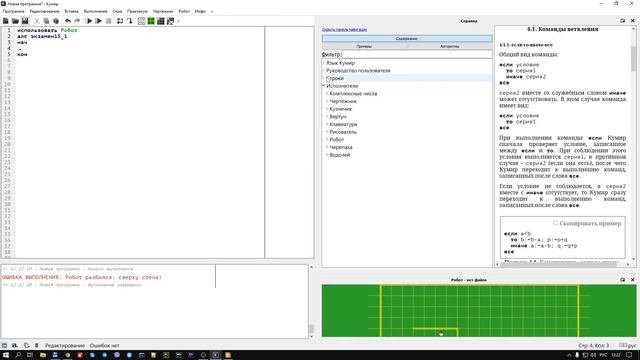Open the dark grid Robot control icon
This screenshot has height=360, width=640.
click(161, 21)
